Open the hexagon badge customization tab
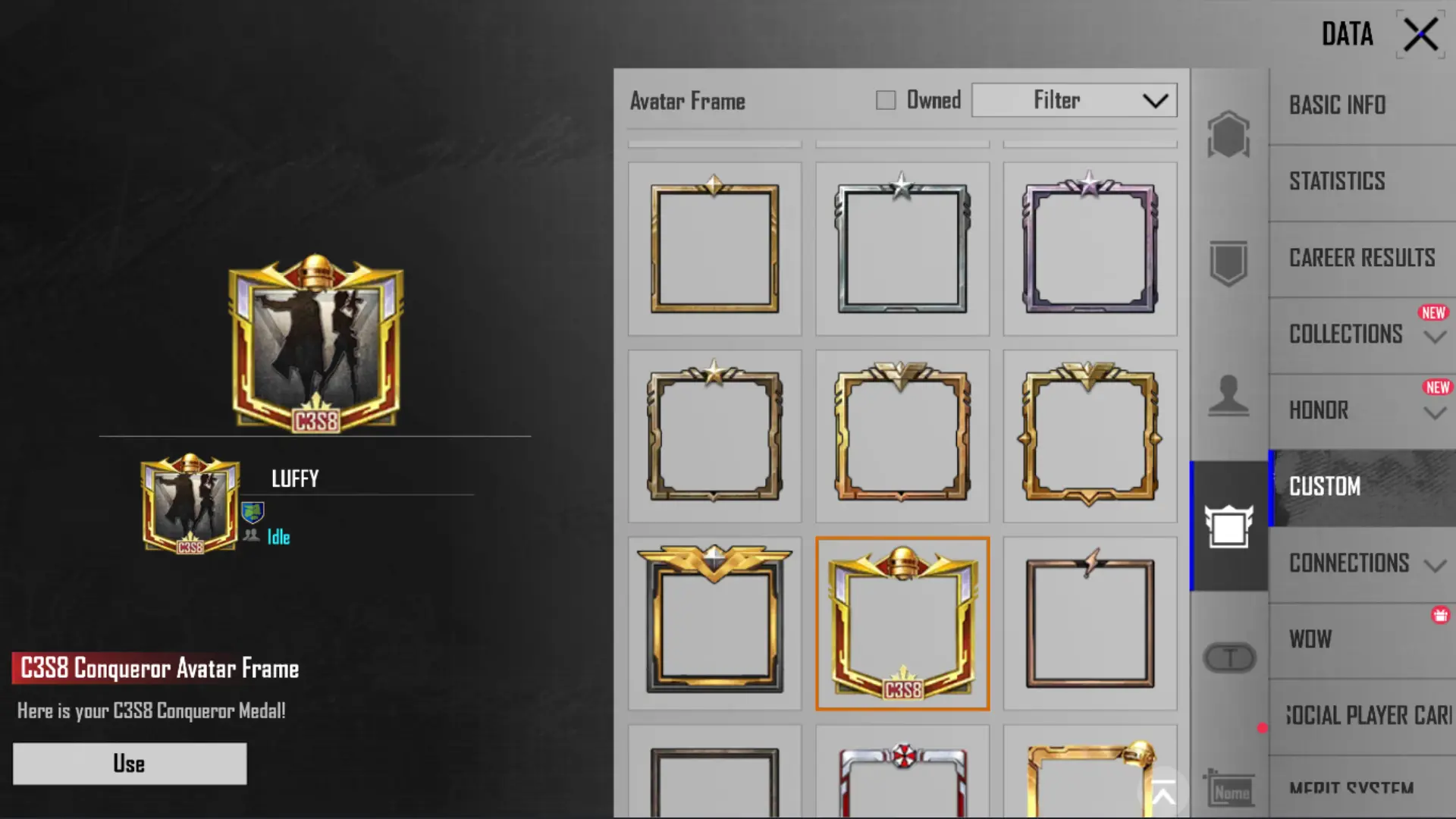The height and width of the screenshot is (819, 1456). (x=1228, y=134)
